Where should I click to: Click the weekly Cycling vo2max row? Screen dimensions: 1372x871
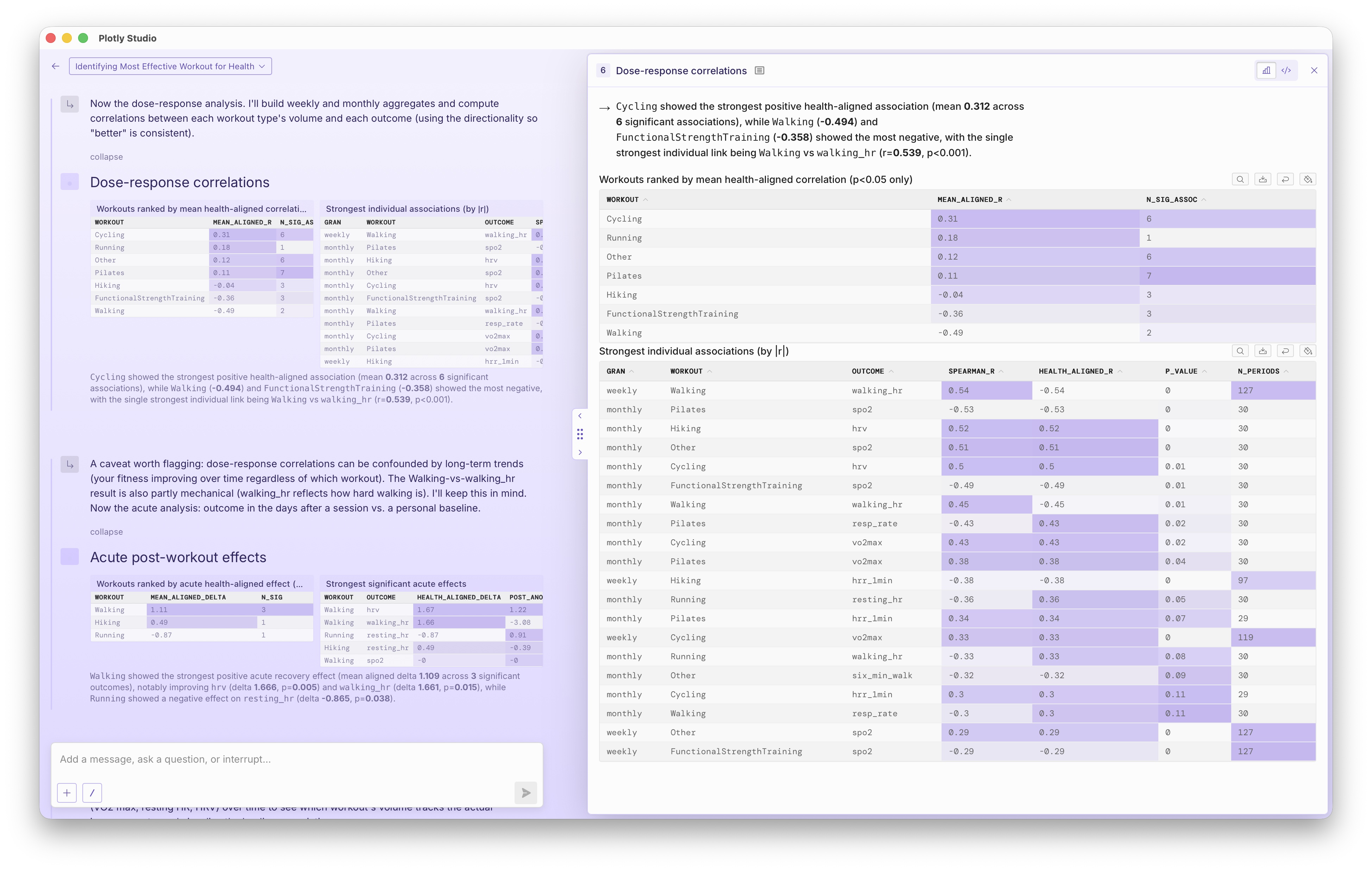point(957,637)
